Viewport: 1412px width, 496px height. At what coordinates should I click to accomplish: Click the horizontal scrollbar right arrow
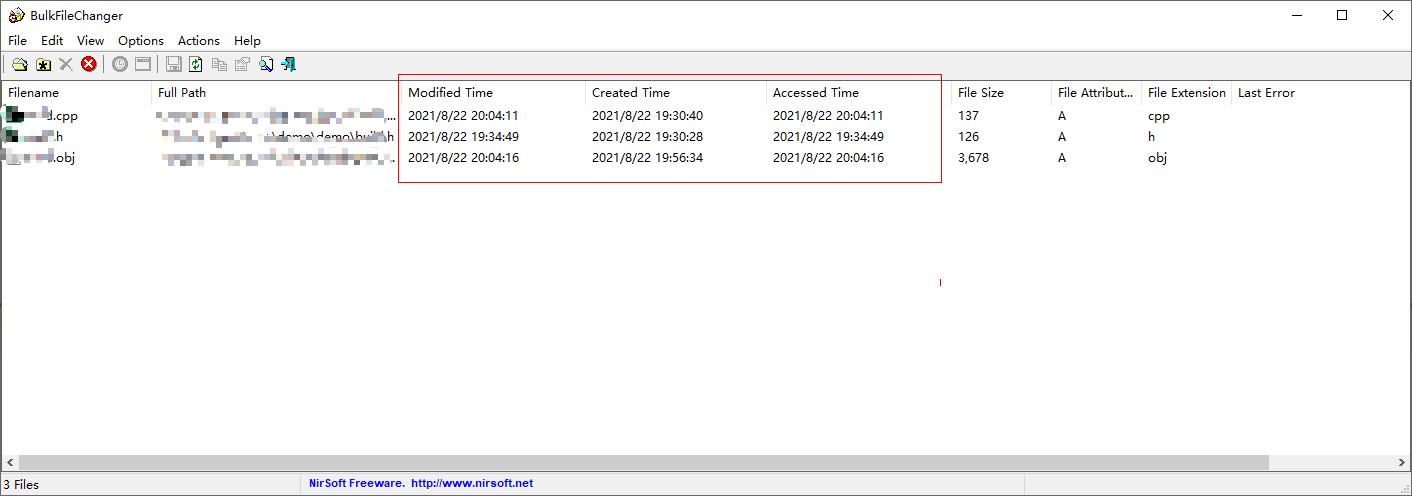pyautogui.click(x=1402, y=463)
